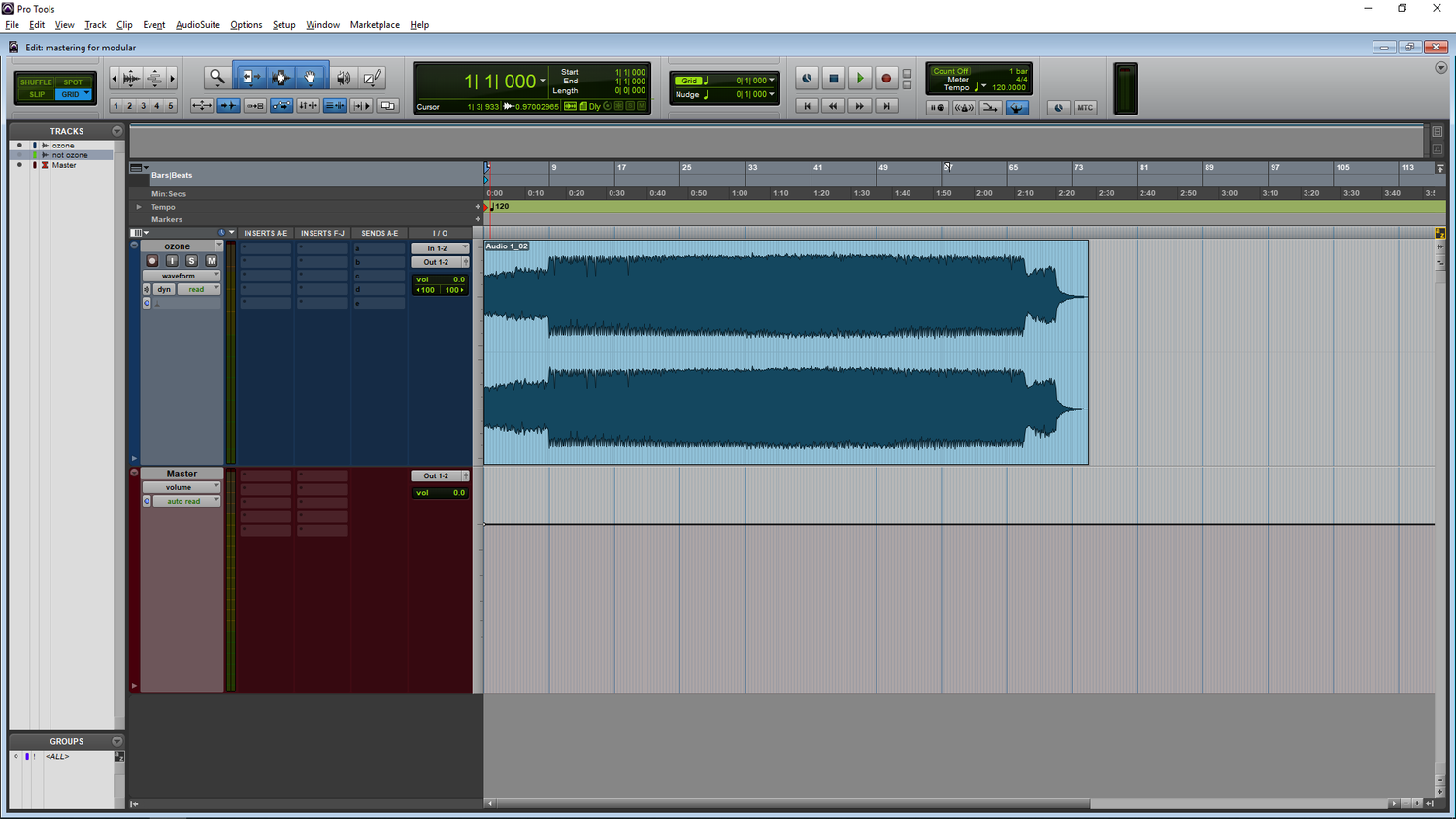Click ozone track vol 0.0 field

point(440,279)
